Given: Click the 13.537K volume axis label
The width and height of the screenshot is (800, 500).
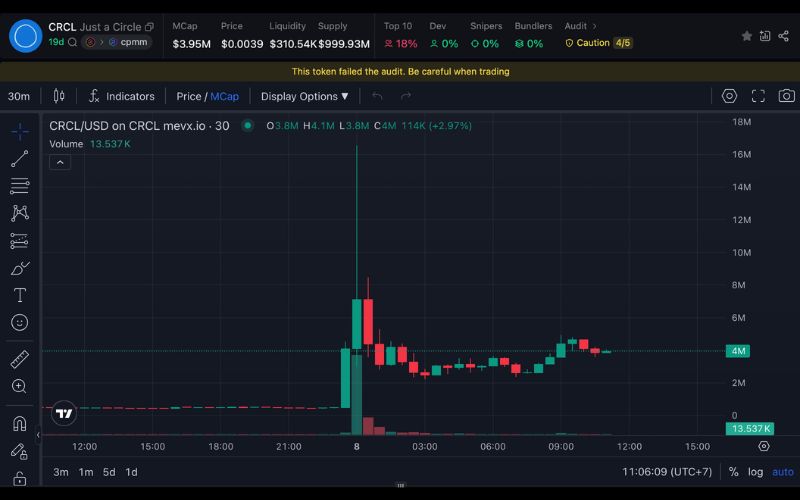Looking at the screenshot, I should [750, 429].
